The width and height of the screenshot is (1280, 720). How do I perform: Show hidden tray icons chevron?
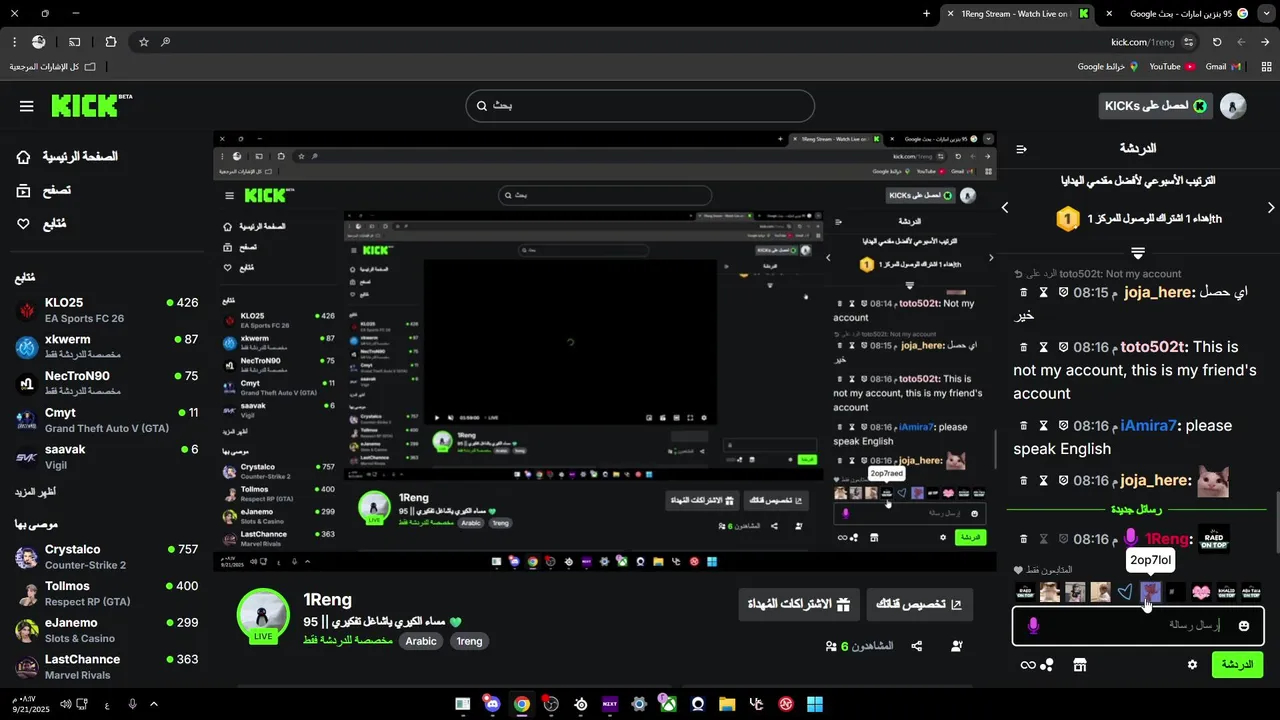pyautogui.click(x=154, y=704)
